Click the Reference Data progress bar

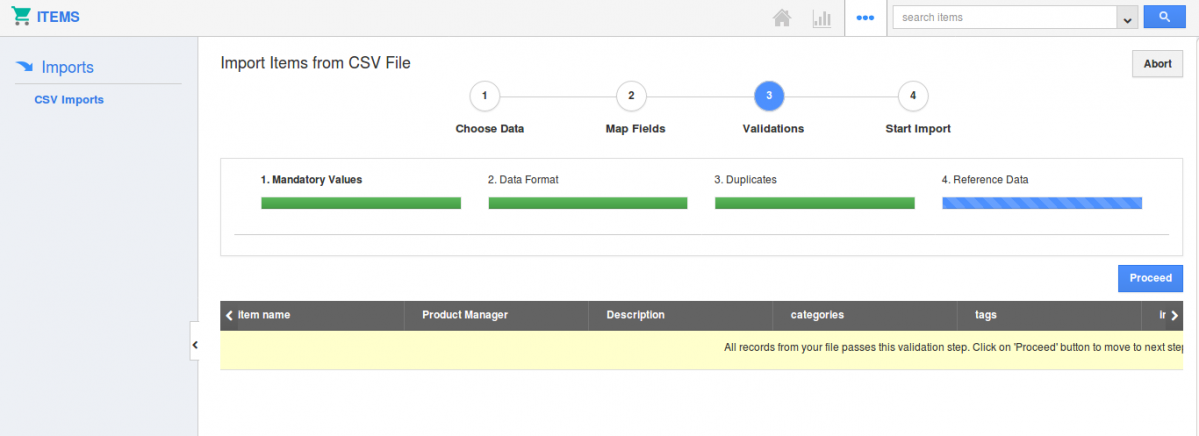pyautogui.click(x=1041, y=203)
